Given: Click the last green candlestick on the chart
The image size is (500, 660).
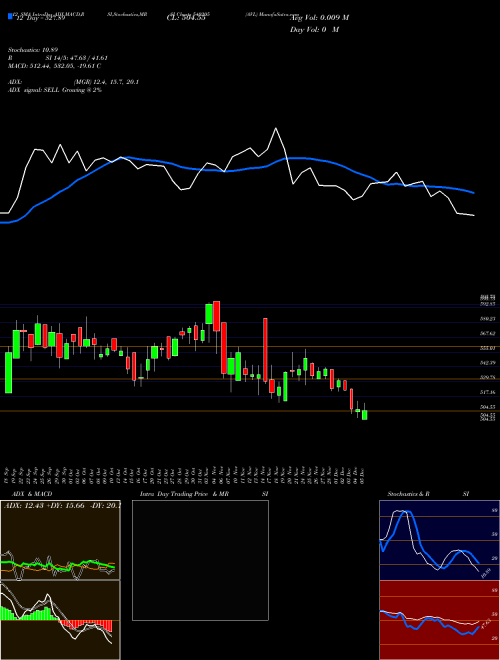Looking at the screenshot, I should 364,415.
